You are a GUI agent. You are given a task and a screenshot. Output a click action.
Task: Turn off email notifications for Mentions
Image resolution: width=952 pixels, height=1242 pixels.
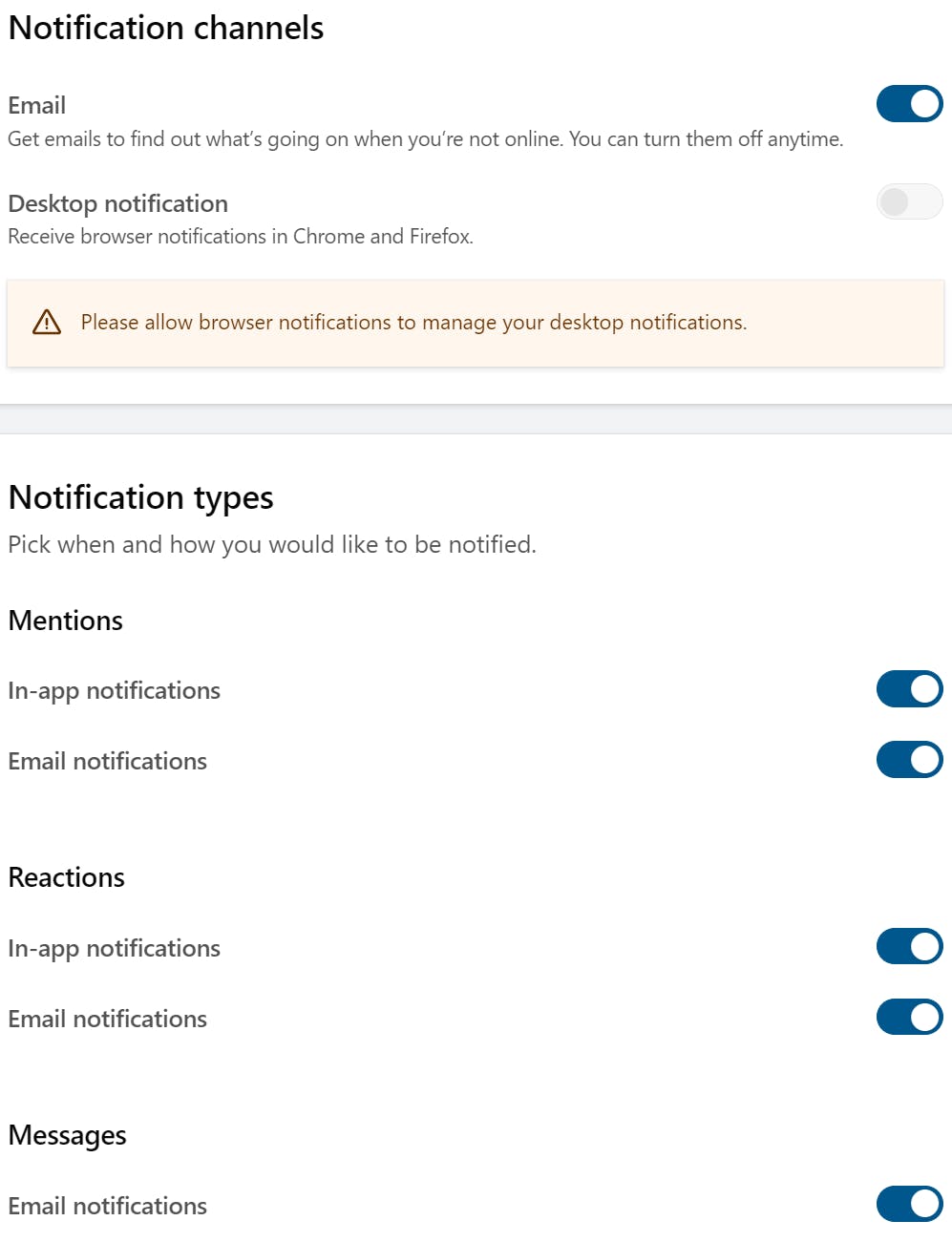(909, 760)
